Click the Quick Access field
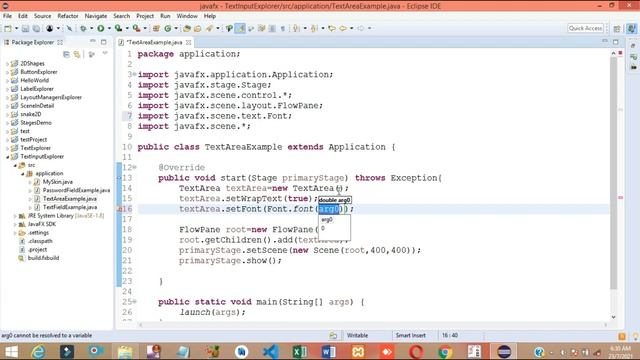Screen dimensions: 640x360 coord(585,28)
